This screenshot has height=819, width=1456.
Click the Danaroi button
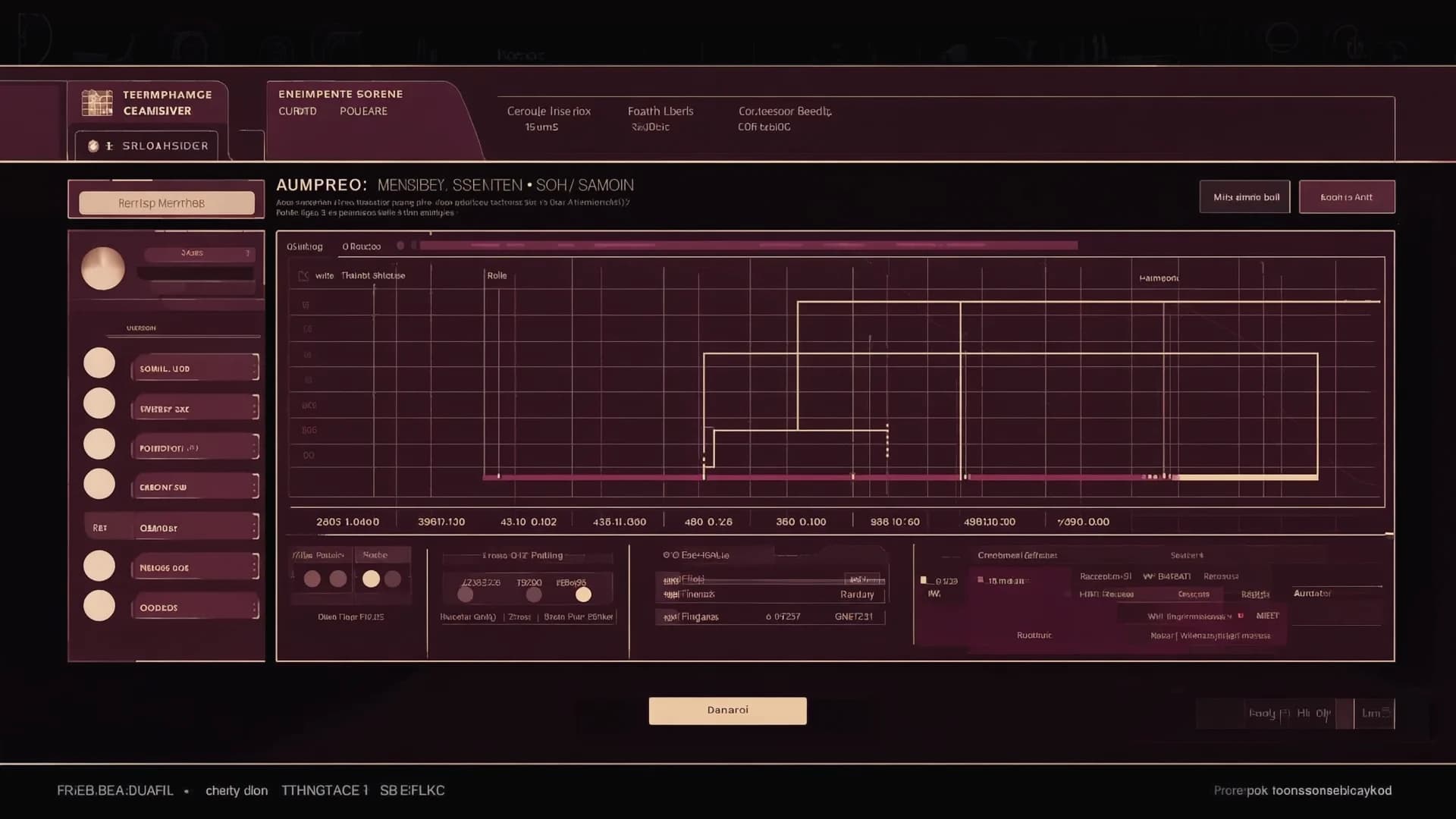(x=728, y=711)
